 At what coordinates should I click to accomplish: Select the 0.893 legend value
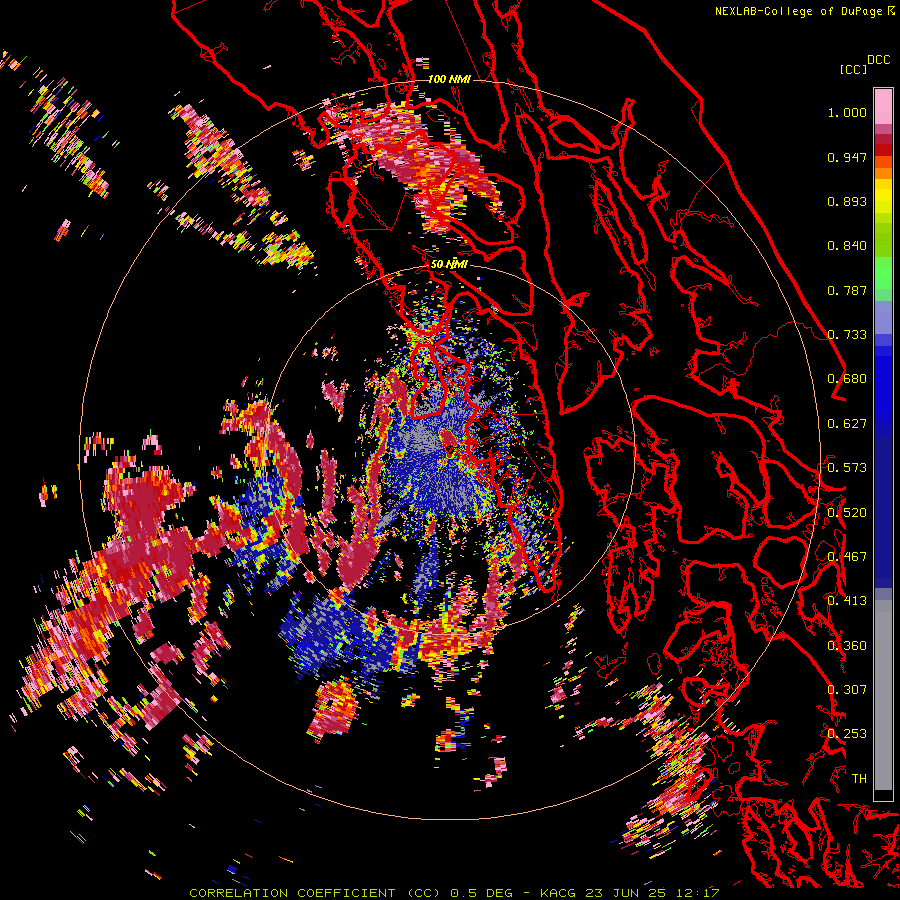pos(847,201)
